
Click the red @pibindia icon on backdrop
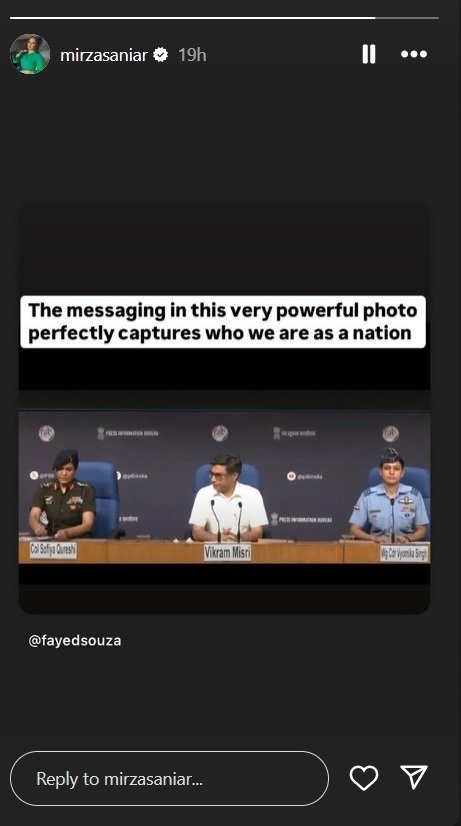(291, 476)
